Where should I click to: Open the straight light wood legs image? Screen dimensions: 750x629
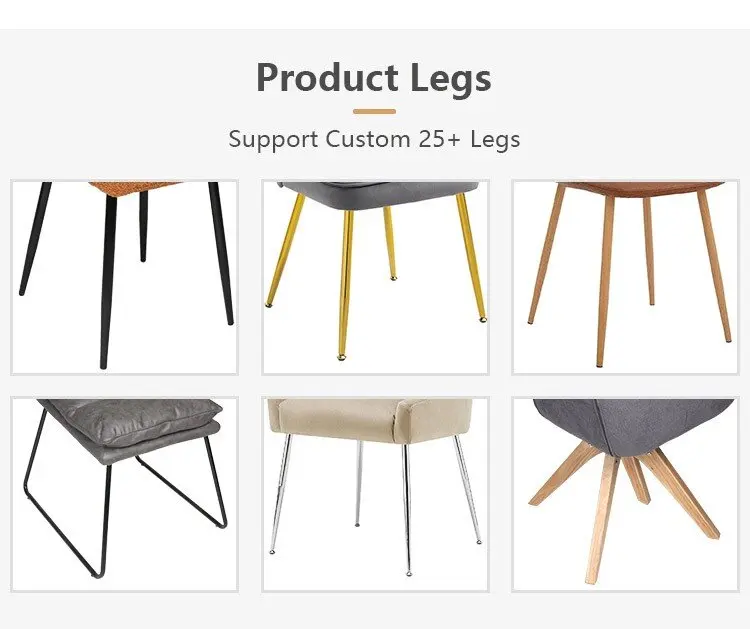pos(626,277)
